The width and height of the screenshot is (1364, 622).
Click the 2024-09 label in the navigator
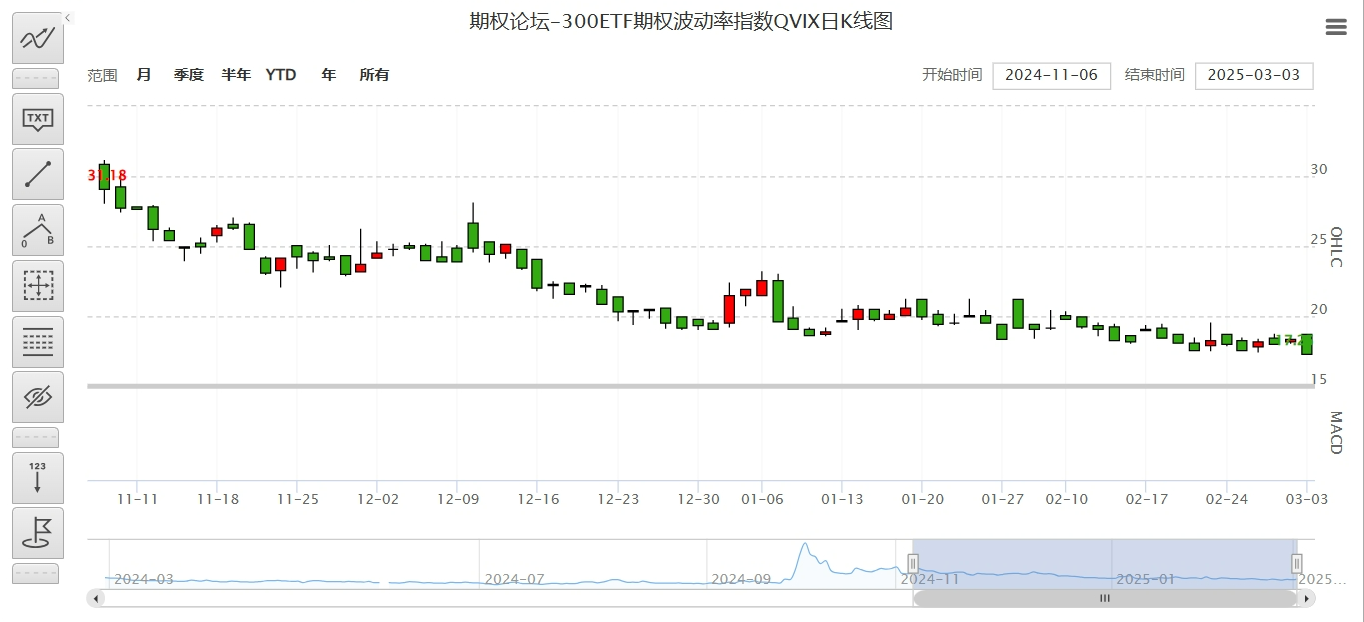click(x=741, y=579)
